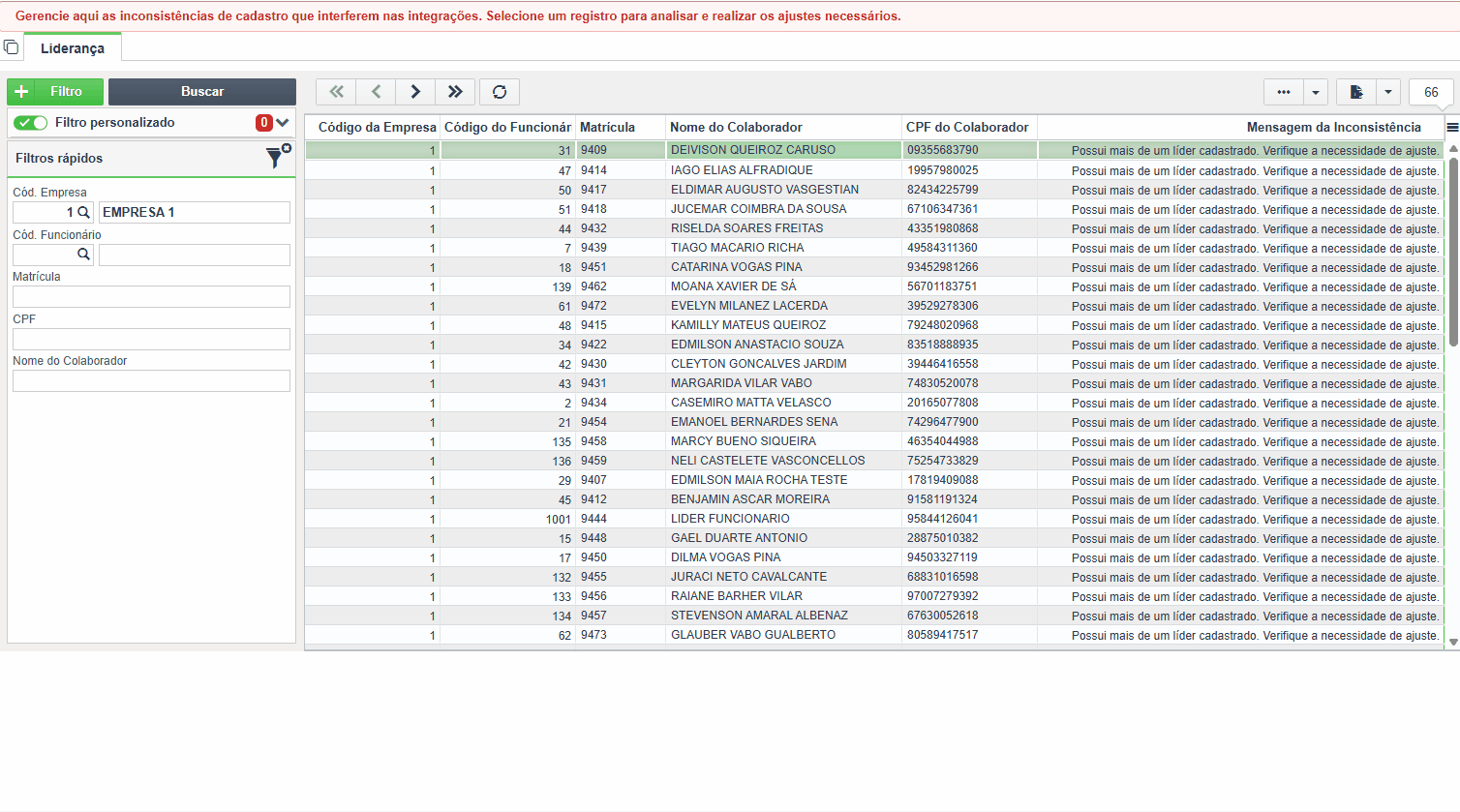Viewport: 1460px width, 812px height.
Task: Click the Cód. Funcionário name field
Action: pyautogui.click(x=195, y=255)
